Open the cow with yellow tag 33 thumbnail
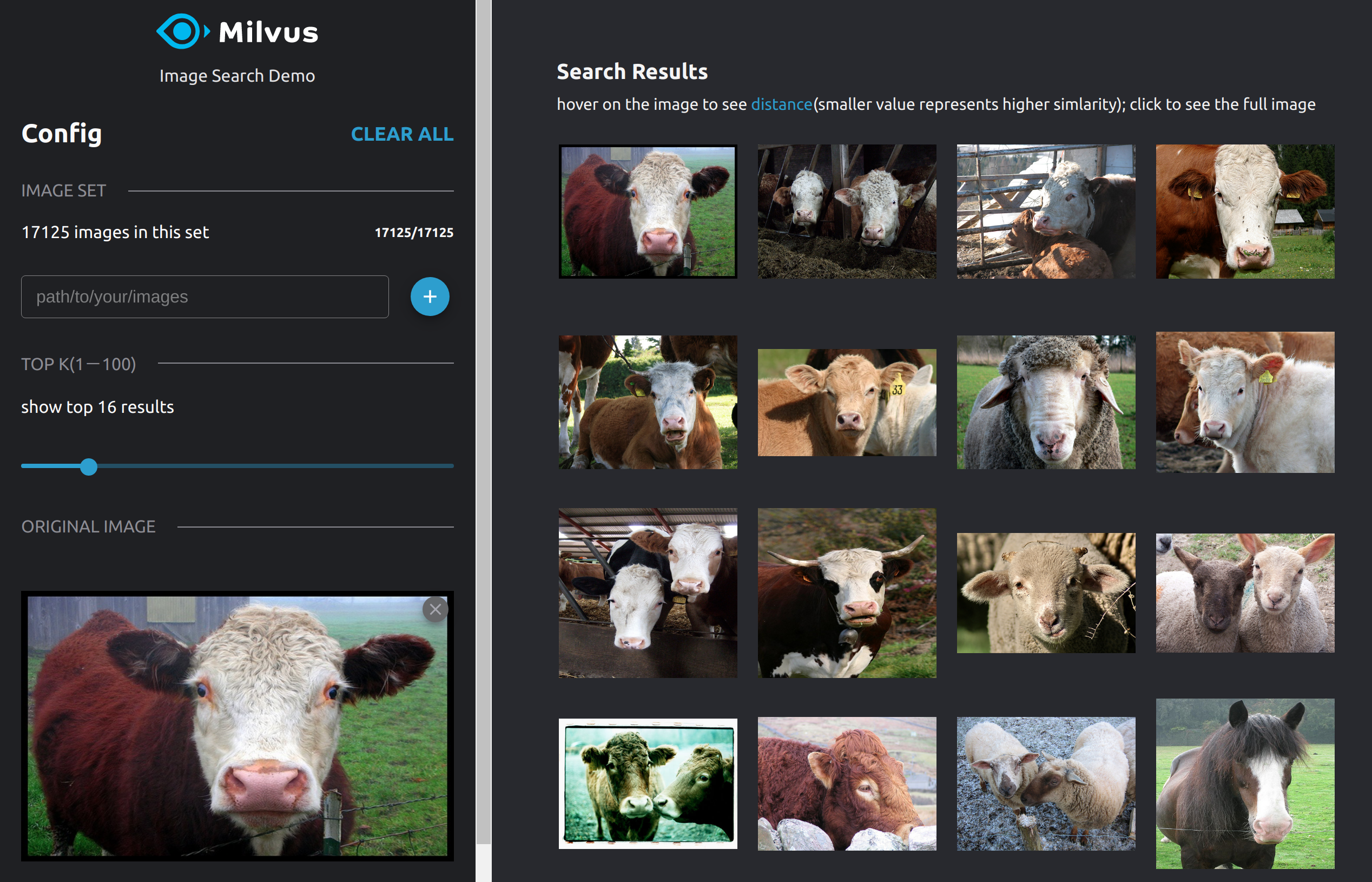The image size is (1372, 882). 846,402
